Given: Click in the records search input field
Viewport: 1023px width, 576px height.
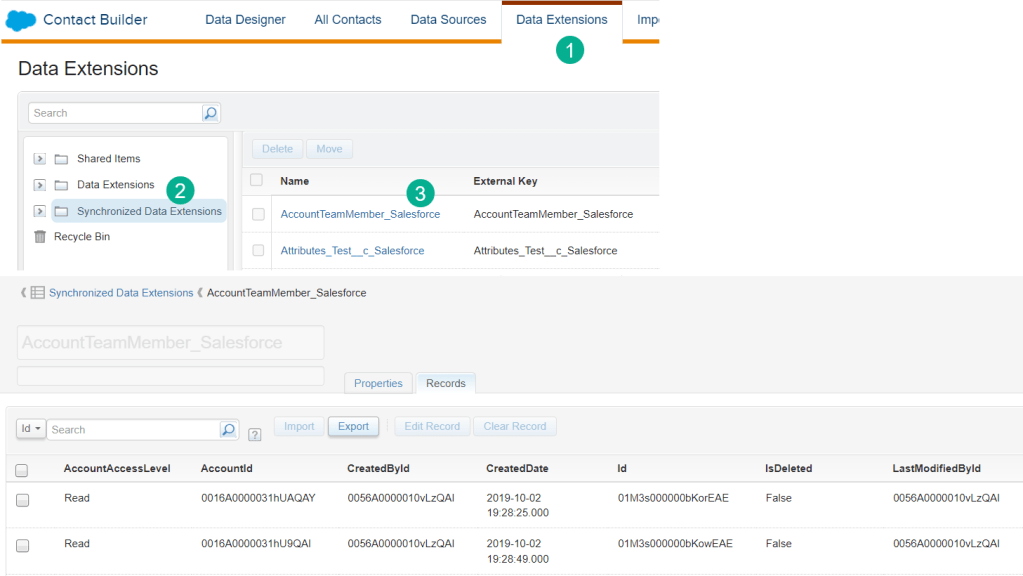Looking at the screenshot, I should (132, 429).
